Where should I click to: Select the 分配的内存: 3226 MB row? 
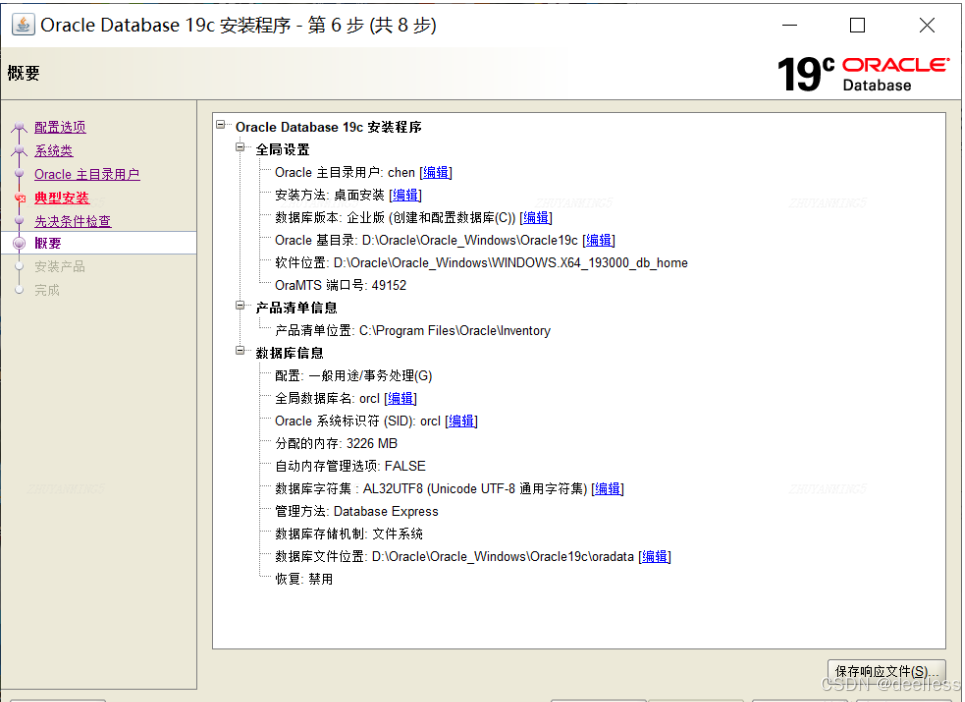336,444
